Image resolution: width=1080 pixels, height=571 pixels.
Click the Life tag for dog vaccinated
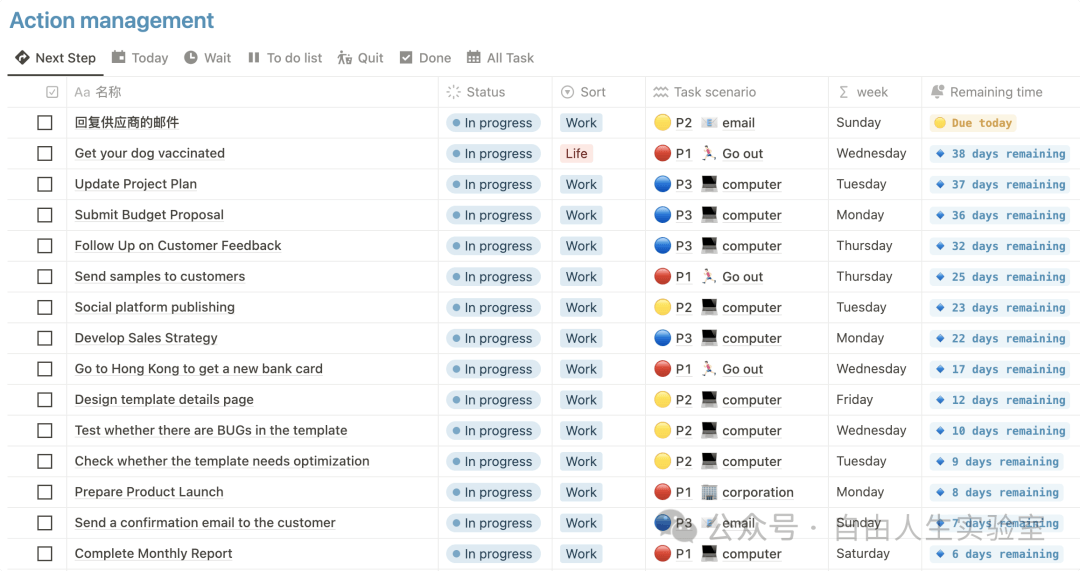coord(576,154)
